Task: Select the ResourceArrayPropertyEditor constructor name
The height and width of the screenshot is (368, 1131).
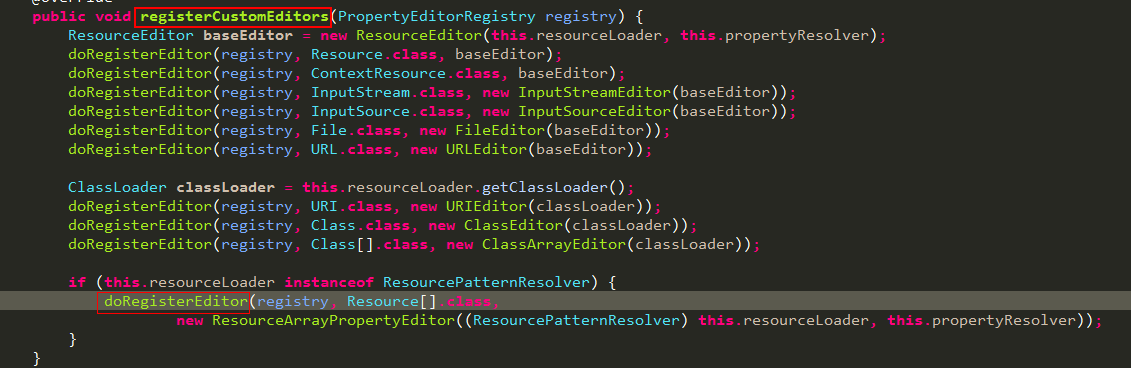Action: [x=333, y=320]
